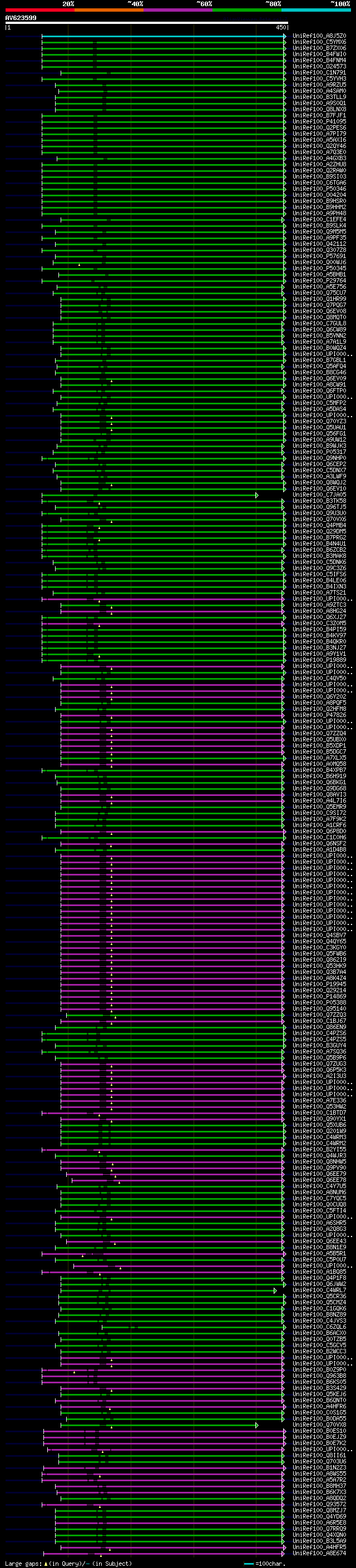Click hit label UniRef100_A7PI79
This screenshot has height=1568, width=356.
tap(319, 134)
